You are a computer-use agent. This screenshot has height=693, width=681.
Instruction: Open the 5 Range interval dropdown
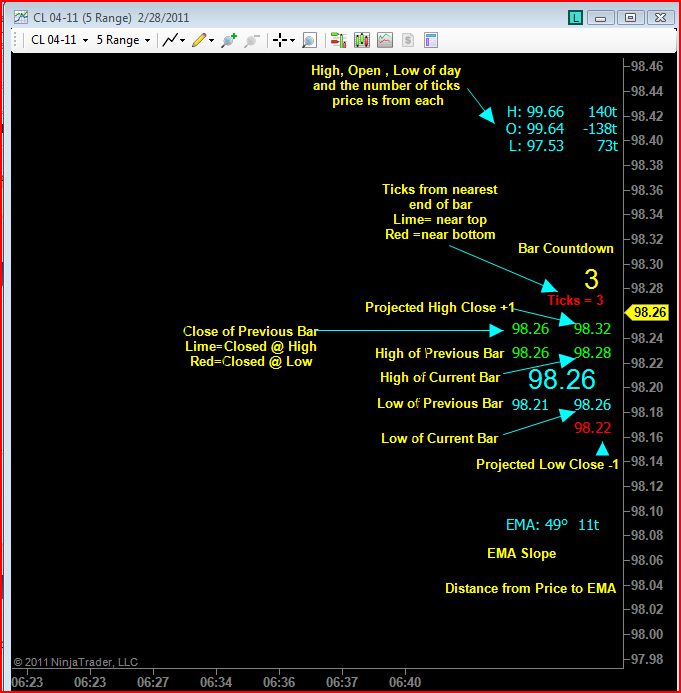[x=123, y=40]
